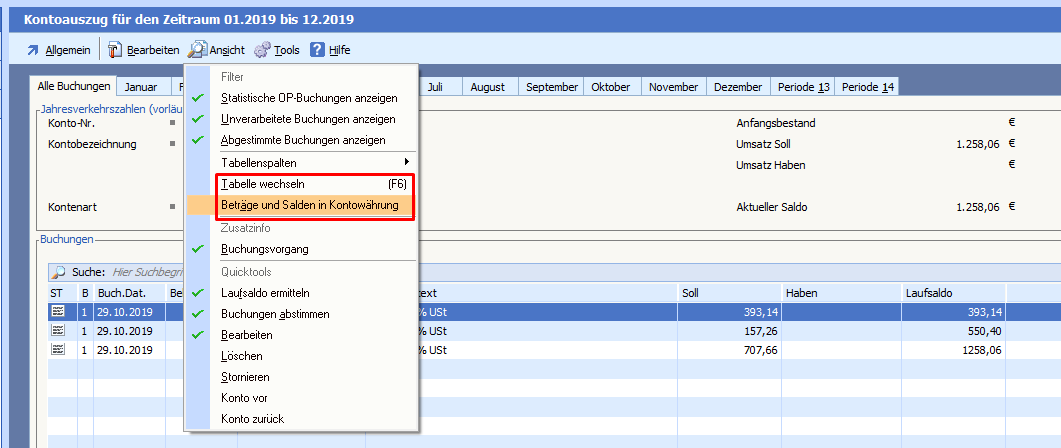The width and height of the screenshot is (1061, 448).
Task: Click the status icon of the first booking row
Action: (x=57, y=312)
